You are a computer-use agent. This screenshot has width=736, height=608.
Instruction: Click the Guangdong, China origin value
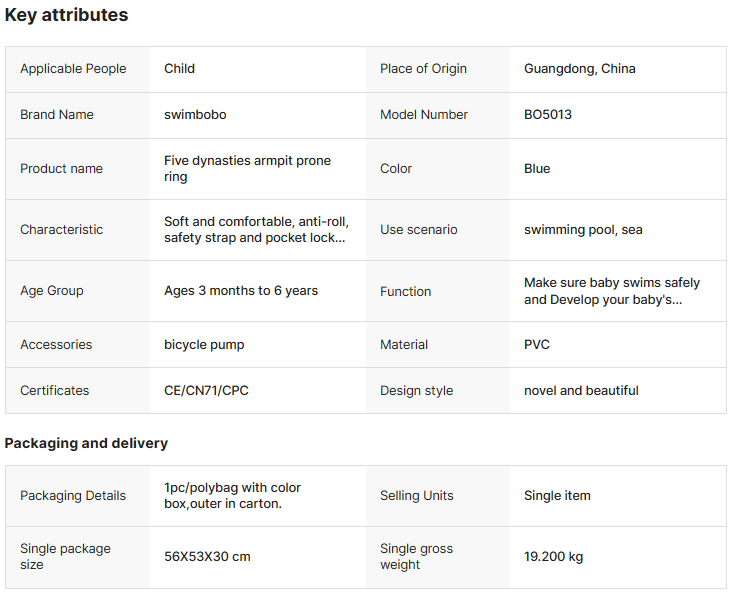(x=579, y=69)
